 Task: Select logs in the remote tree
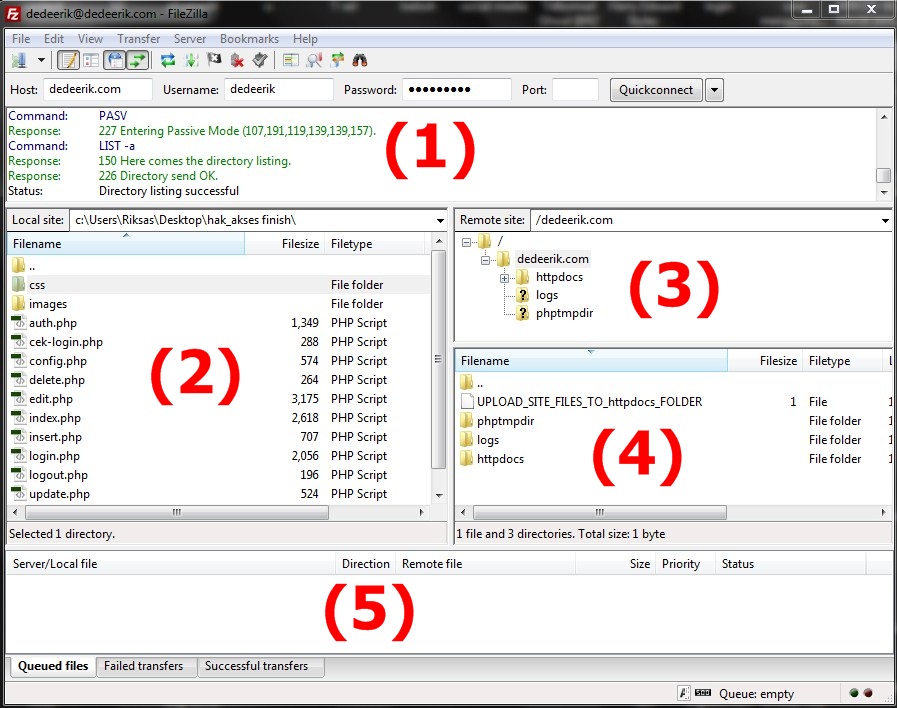(546, 295)
